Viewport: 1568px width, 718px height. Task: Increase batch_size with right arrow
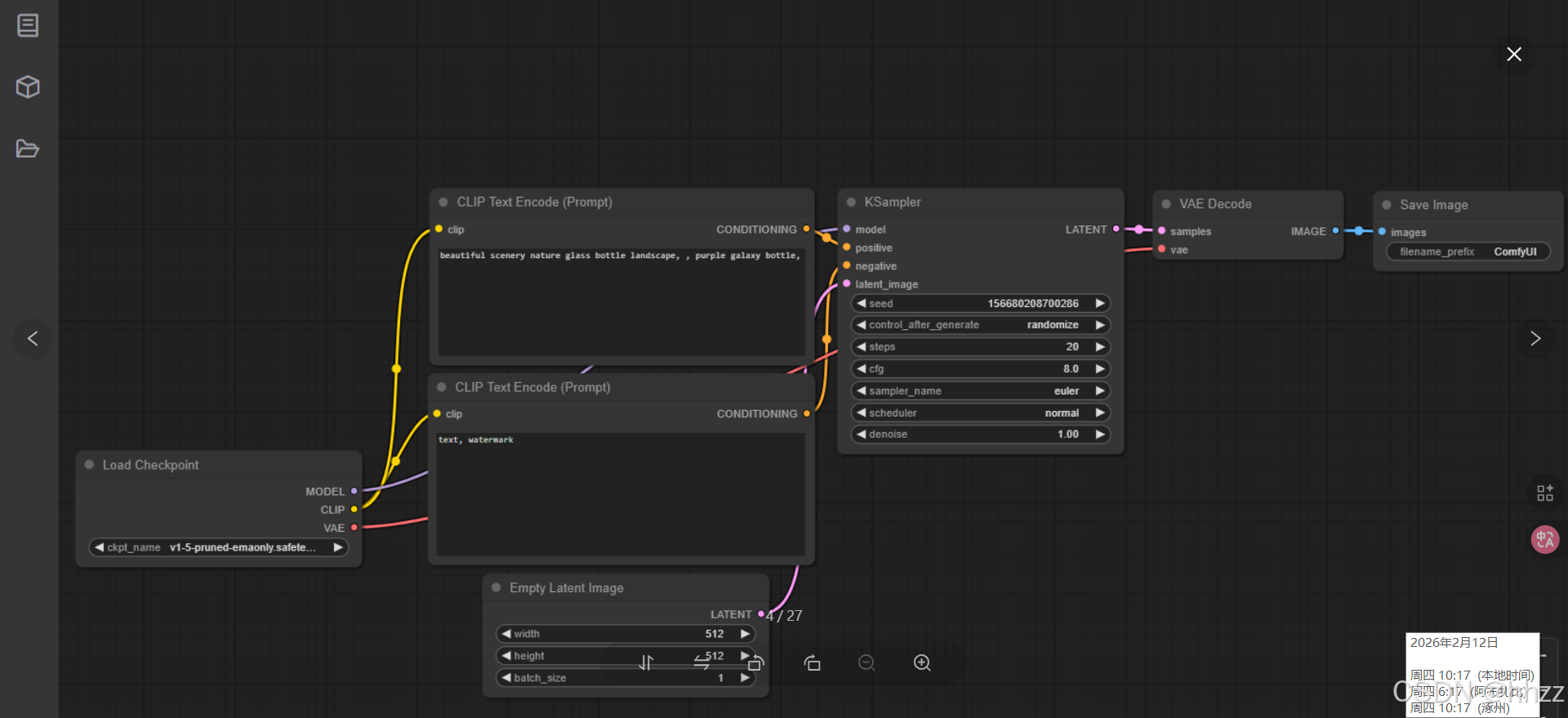click(745, 678)
